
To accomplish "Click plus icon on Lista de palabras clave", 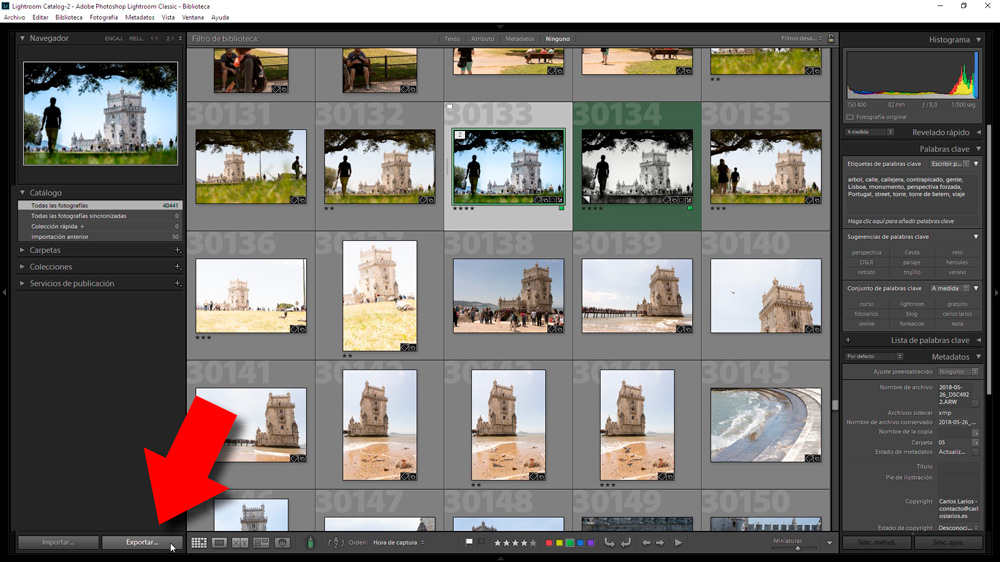I will coord(848,340).
